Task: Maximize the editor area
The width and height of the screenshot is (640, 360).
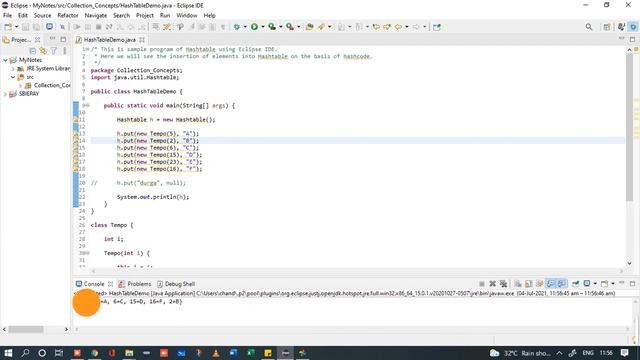Action: pos(632,39)
